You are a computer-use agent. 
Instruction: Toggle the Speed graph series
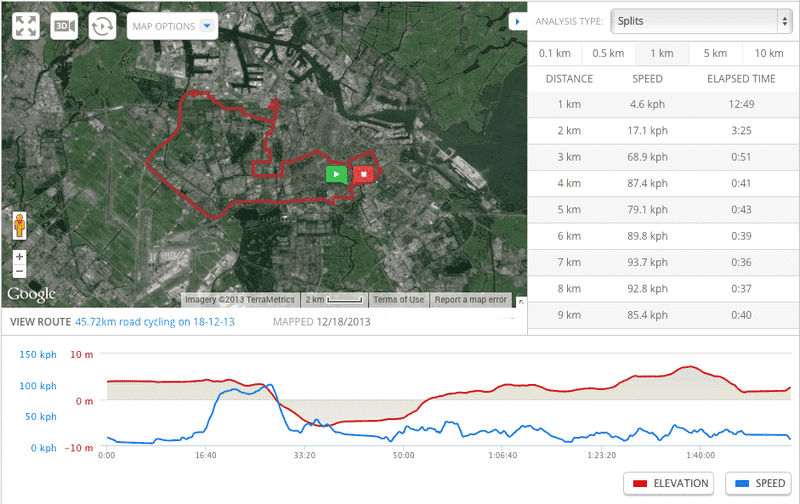(x=757, y=483)
